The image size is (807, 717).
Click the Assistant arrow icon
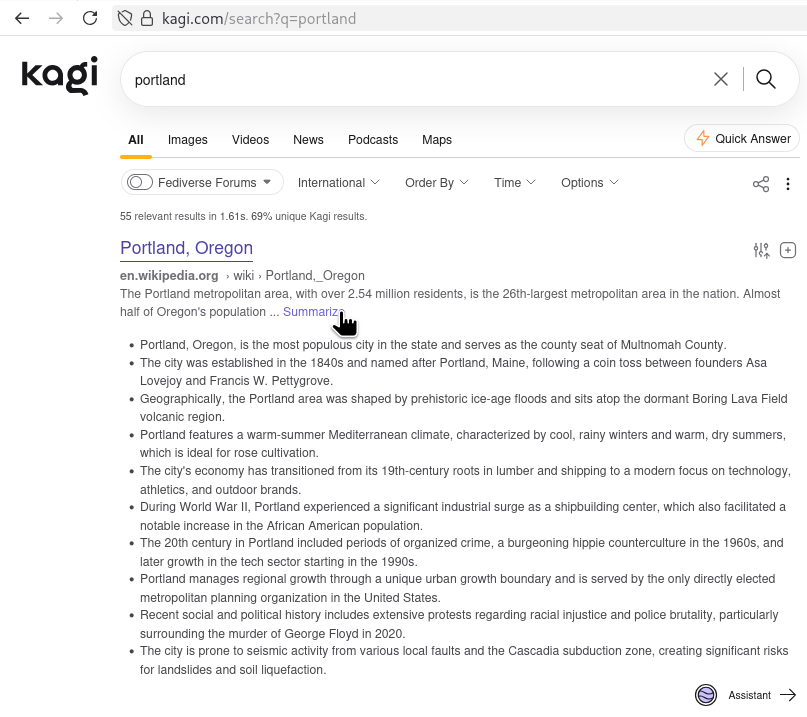pos(788,695)
